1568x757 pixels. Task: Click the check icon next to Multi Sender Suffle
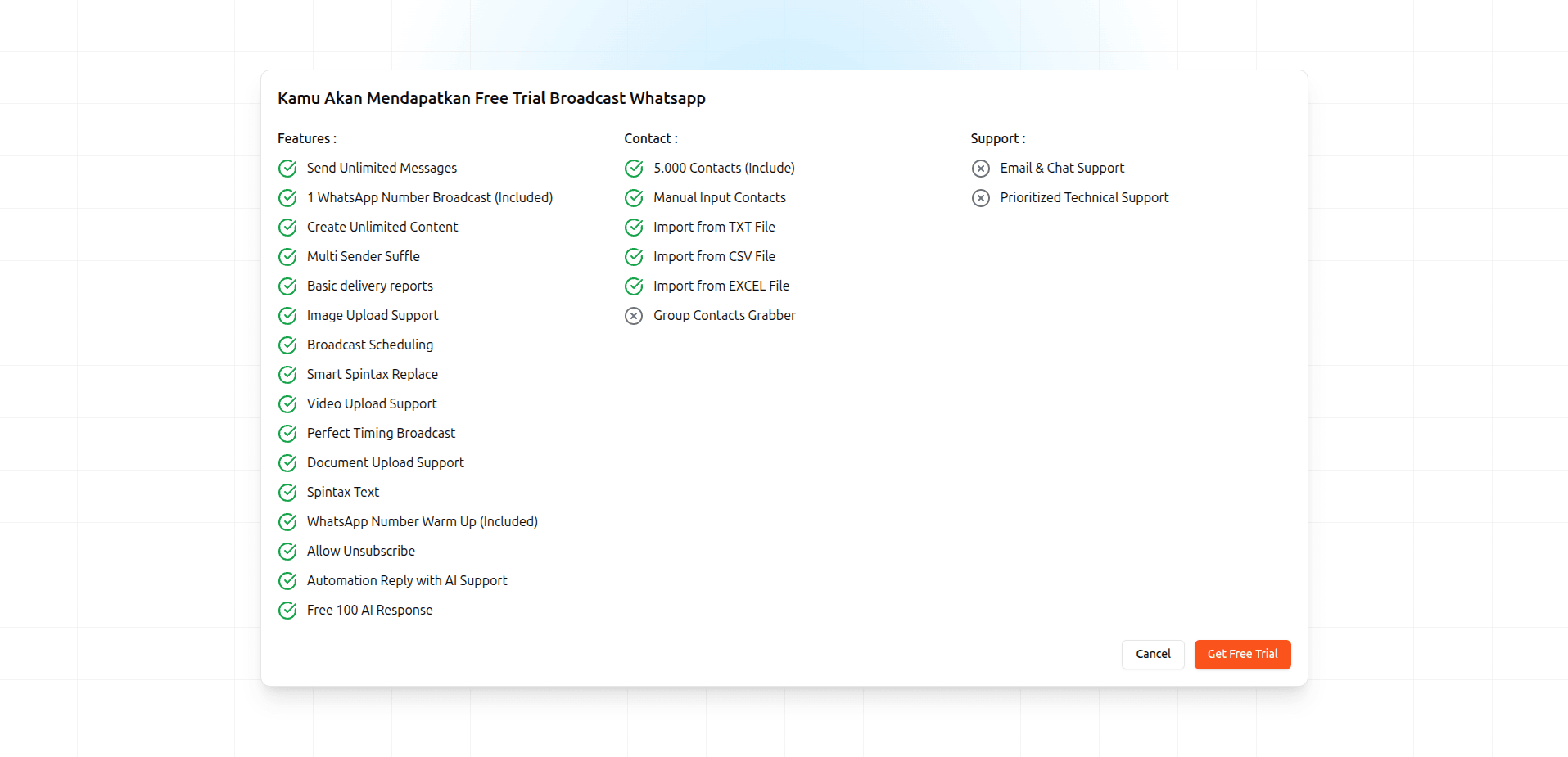click(287, 257)
